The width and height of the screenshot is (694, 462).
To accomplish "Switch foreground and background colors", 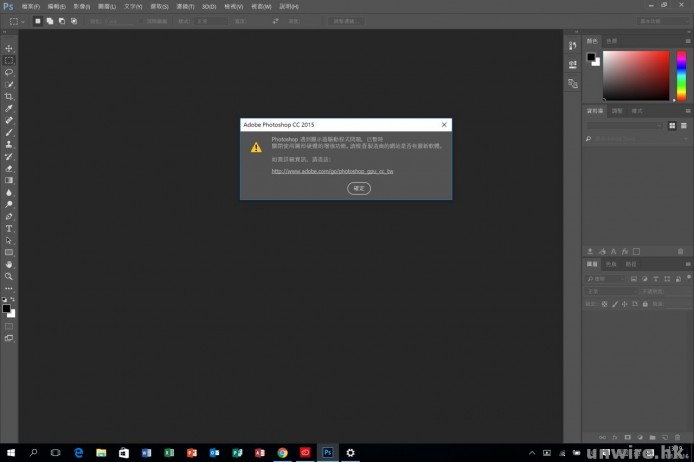I will 13,299.
